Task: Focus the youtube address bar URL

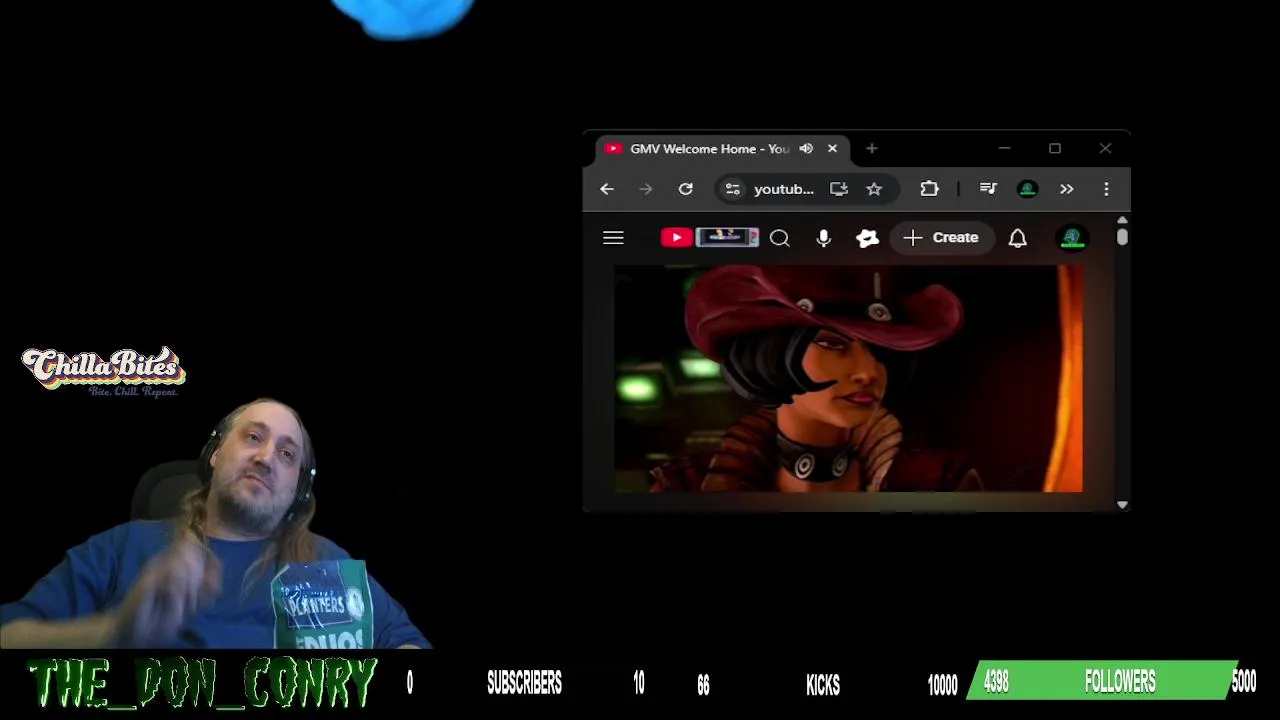Action: [x=783, y=189]
